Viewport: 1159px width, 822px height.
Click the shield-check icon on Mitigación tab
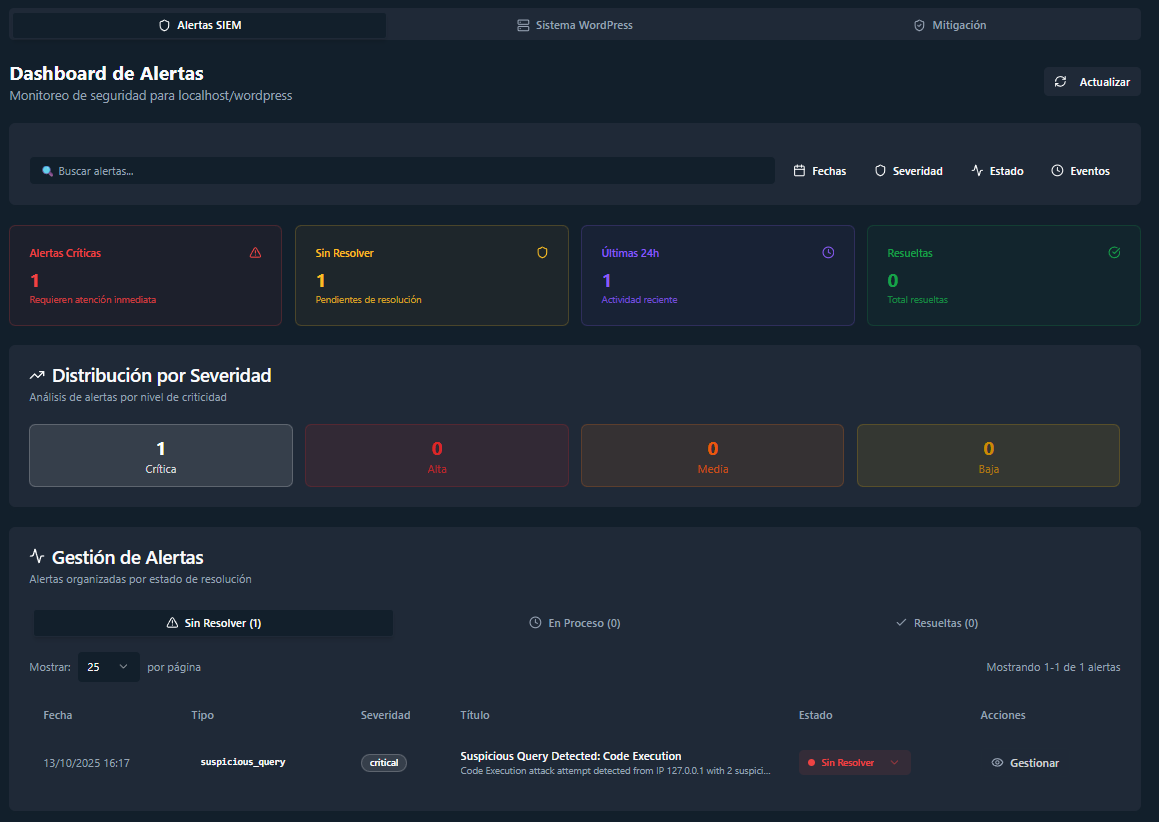pos(920,25)
